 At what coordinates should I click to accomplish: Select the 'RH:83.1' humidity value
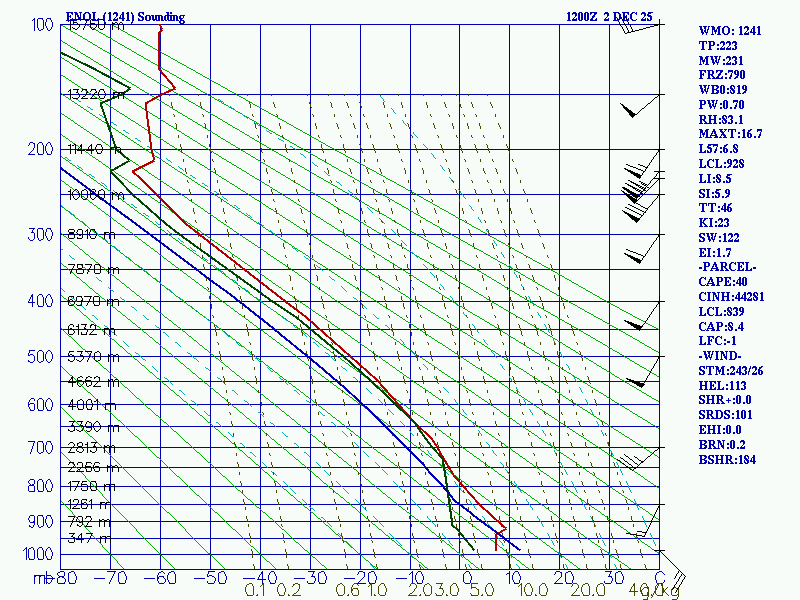click(721, 119)
